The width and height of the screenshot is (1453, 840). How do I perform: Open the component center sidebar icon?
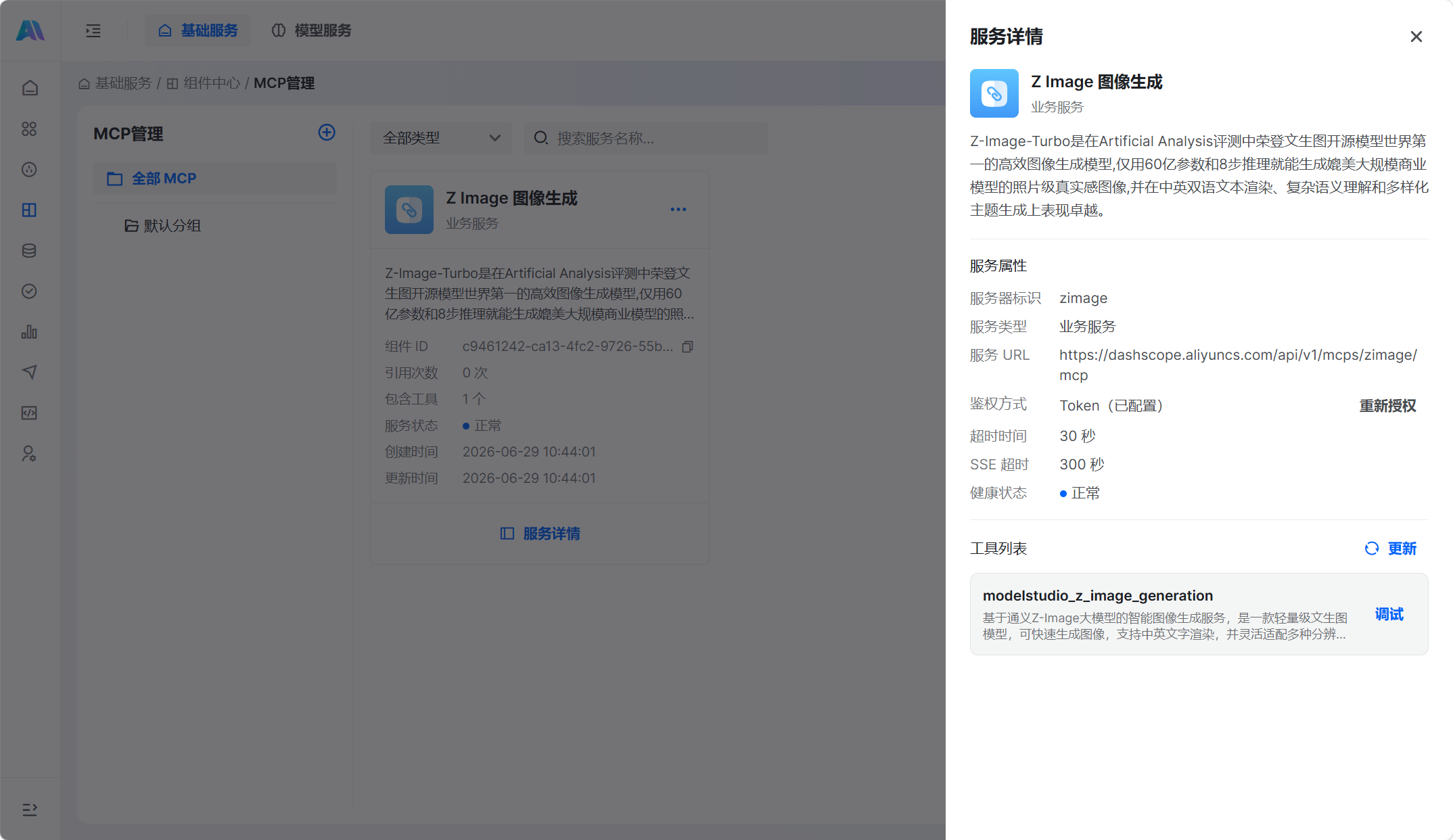coord(29,210)
